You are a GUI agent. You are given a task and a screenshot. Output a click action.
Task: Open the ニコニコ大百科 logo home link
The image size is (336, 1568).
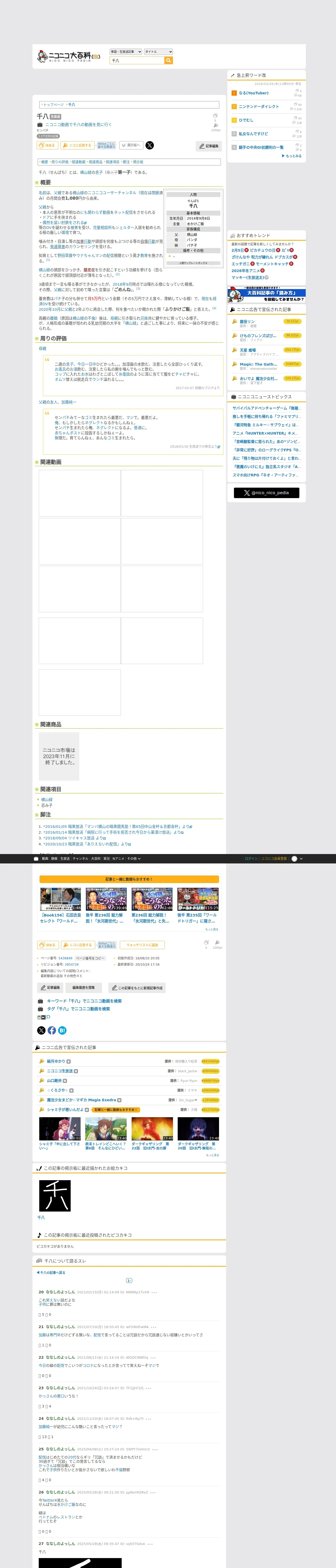coord(68,57)
